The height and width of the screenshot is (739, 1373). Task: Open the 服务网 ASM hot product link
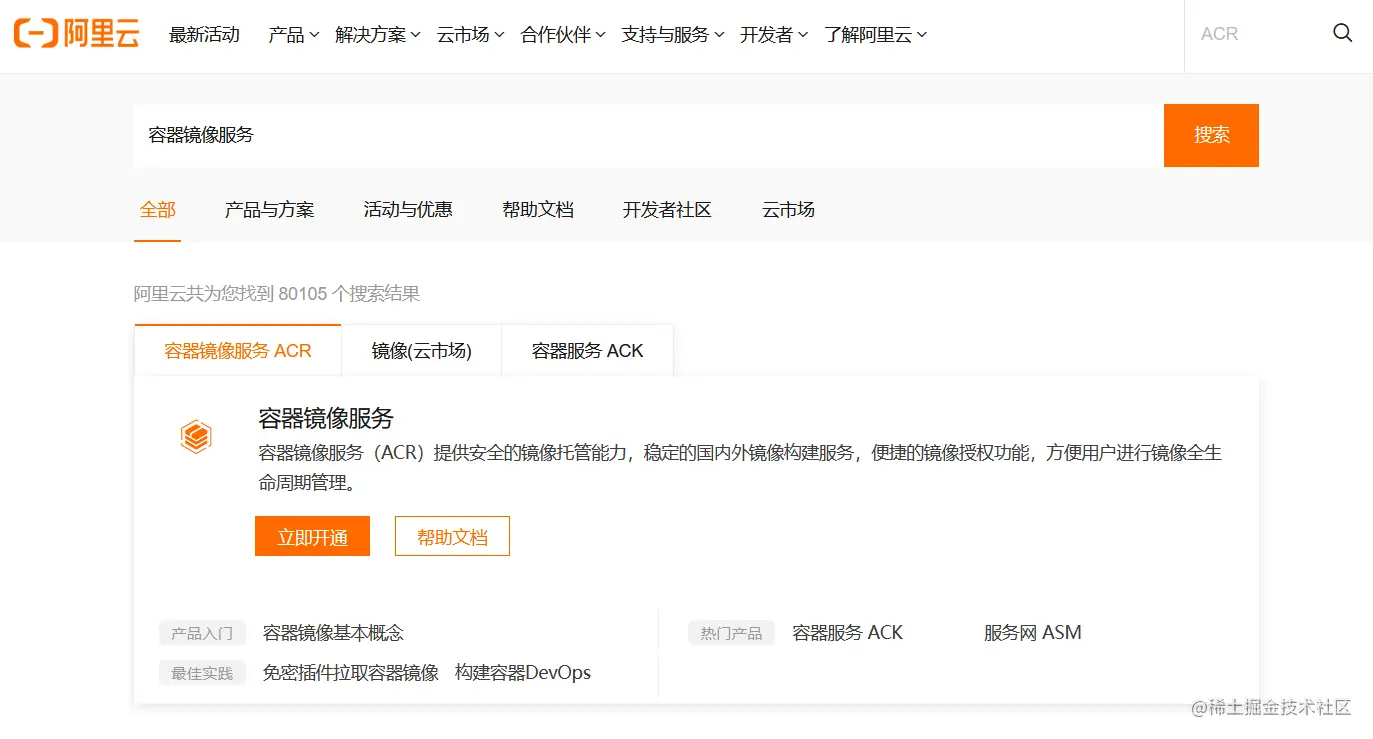[x=1031, y=632]
